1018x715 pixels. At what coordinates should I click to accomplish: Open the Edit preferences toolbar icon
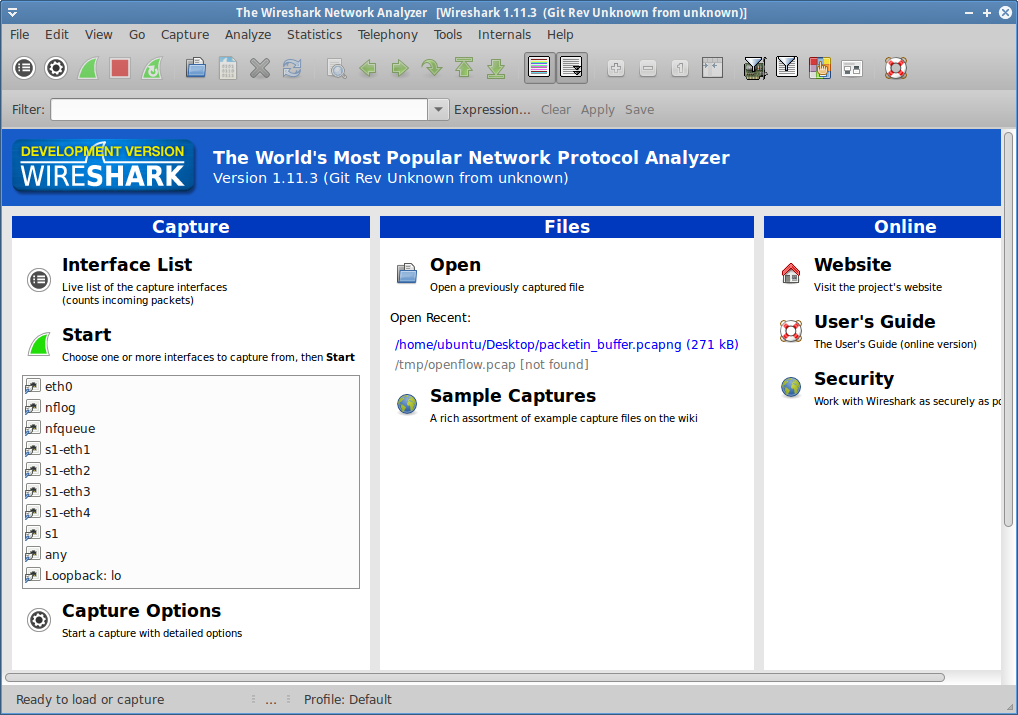pos(851,68)
